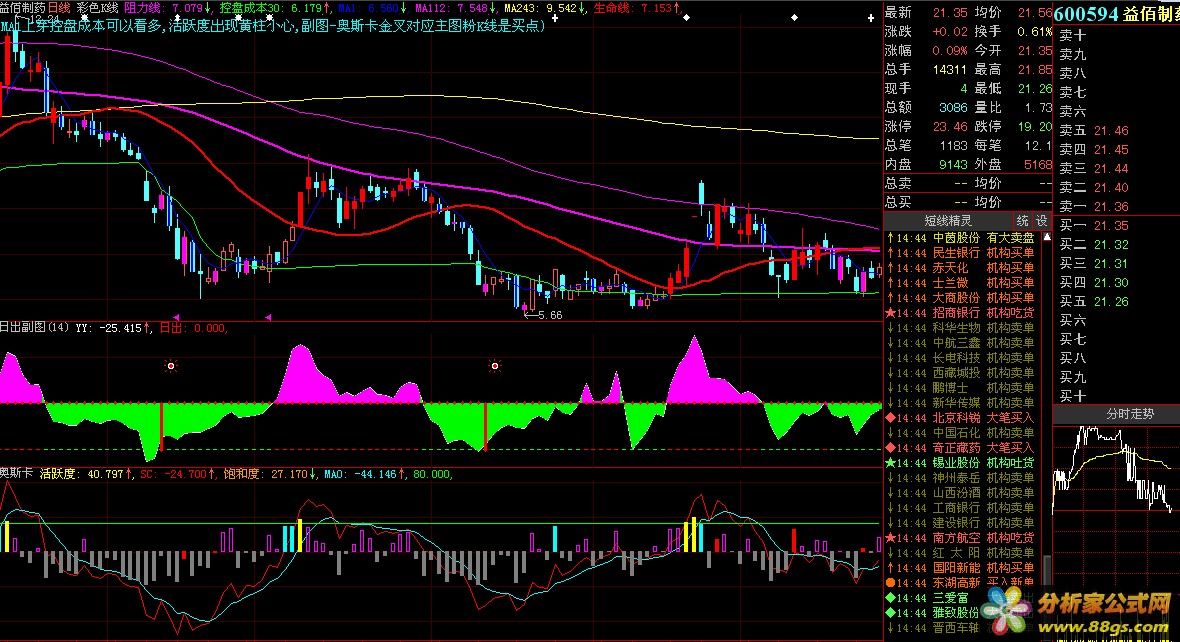Select the 建设银行 机构卖单 row
Viewport: 1180px width, 642px height.
pyautogui.click(x=964, y=523)
